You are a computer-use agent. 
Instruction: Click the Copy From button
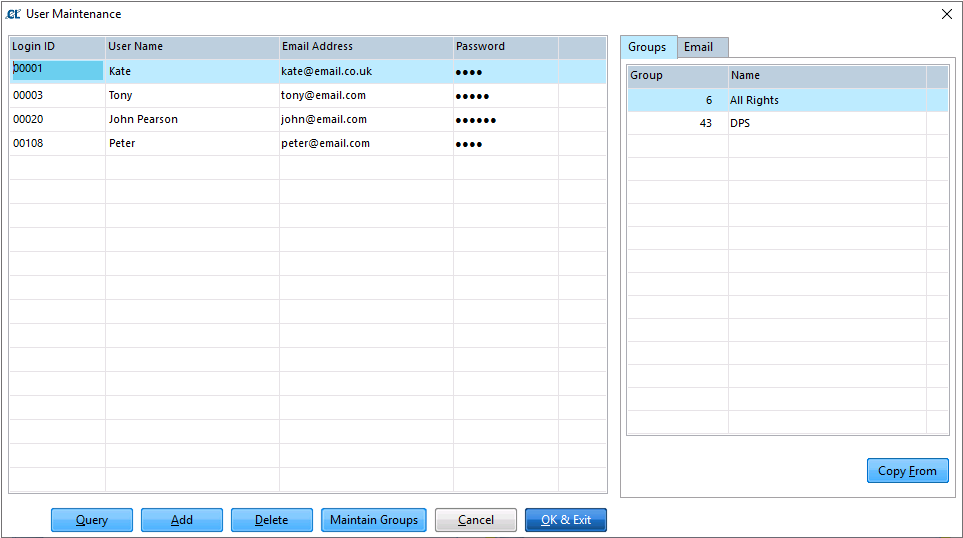[x=908, y=470]
